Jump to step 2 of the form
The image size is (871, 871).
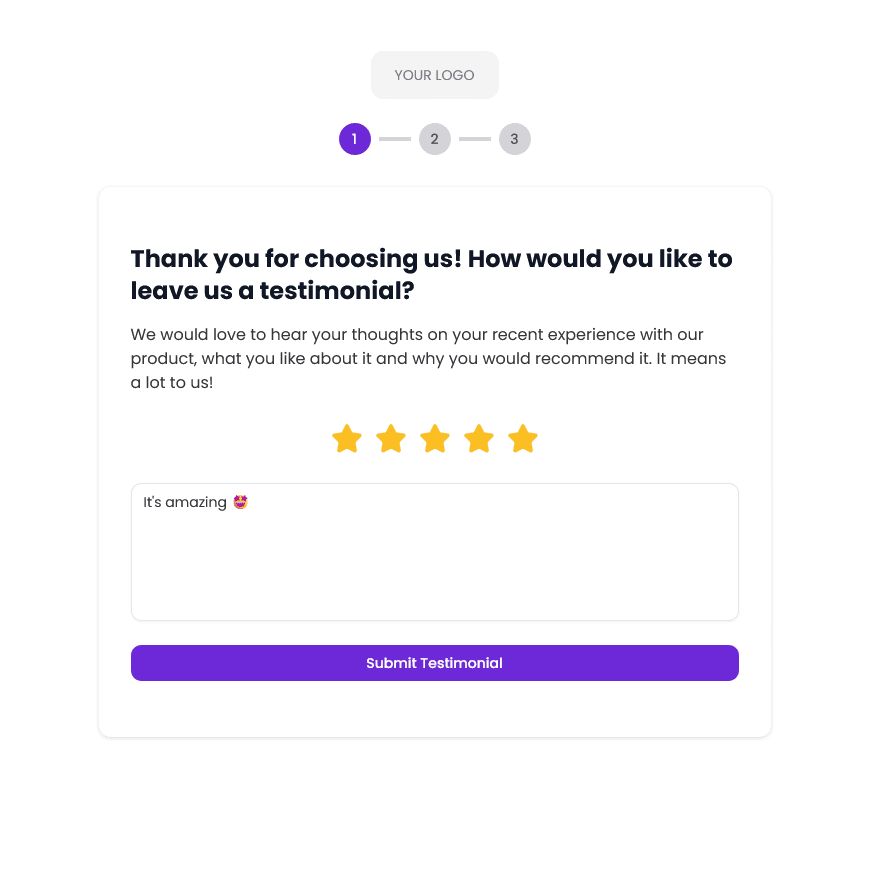(x=435, y=139)
